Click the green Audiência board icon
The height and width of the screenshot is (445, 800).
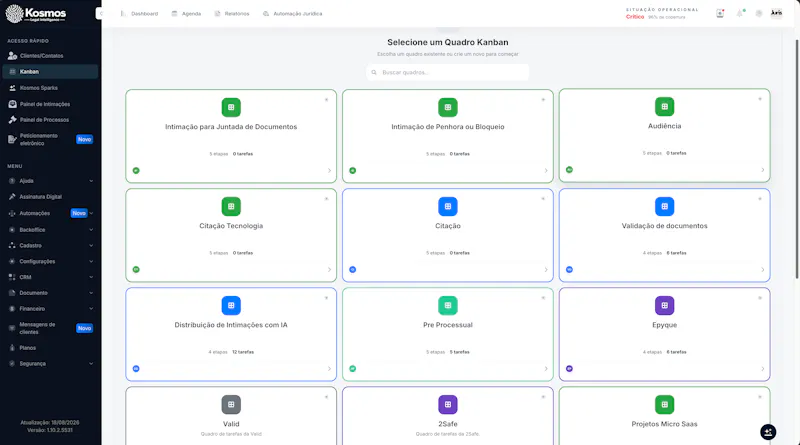[x=664, y=107]
